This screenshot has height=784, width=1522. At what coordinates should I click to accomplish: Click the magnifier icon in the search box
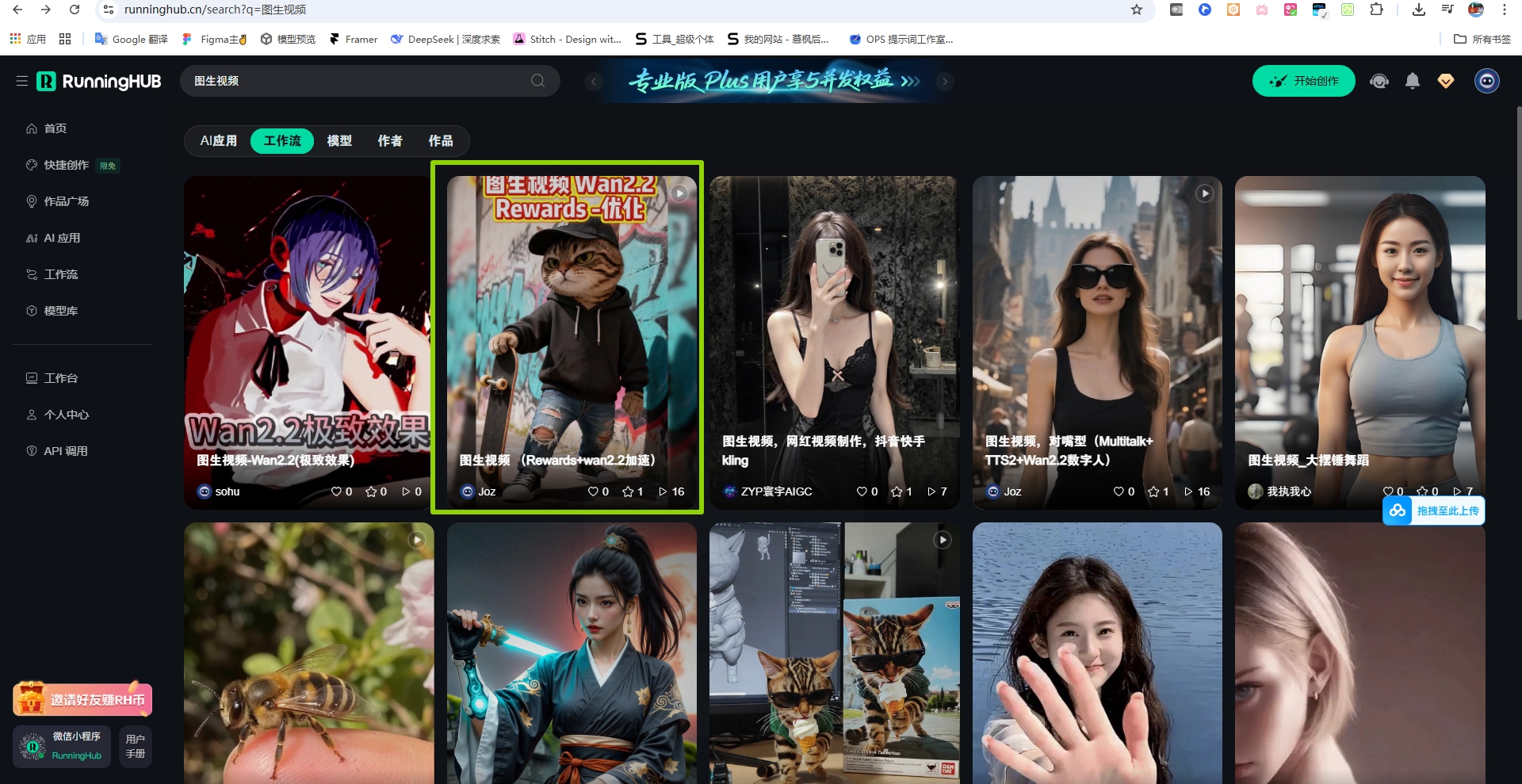coord(537,81)
